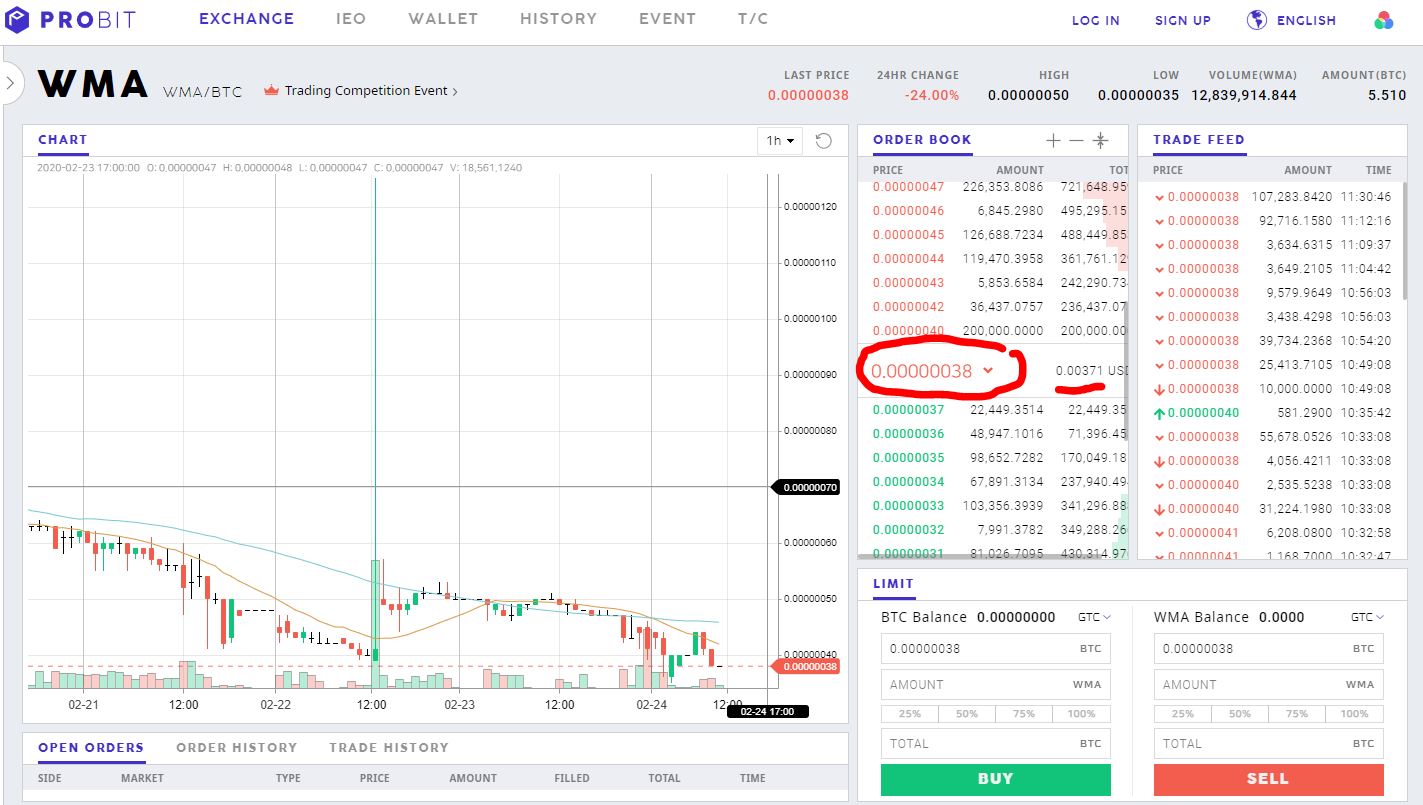Expand the GTC order type dropdown
Screen dimensions: 1423x805
coord(1094,617)
